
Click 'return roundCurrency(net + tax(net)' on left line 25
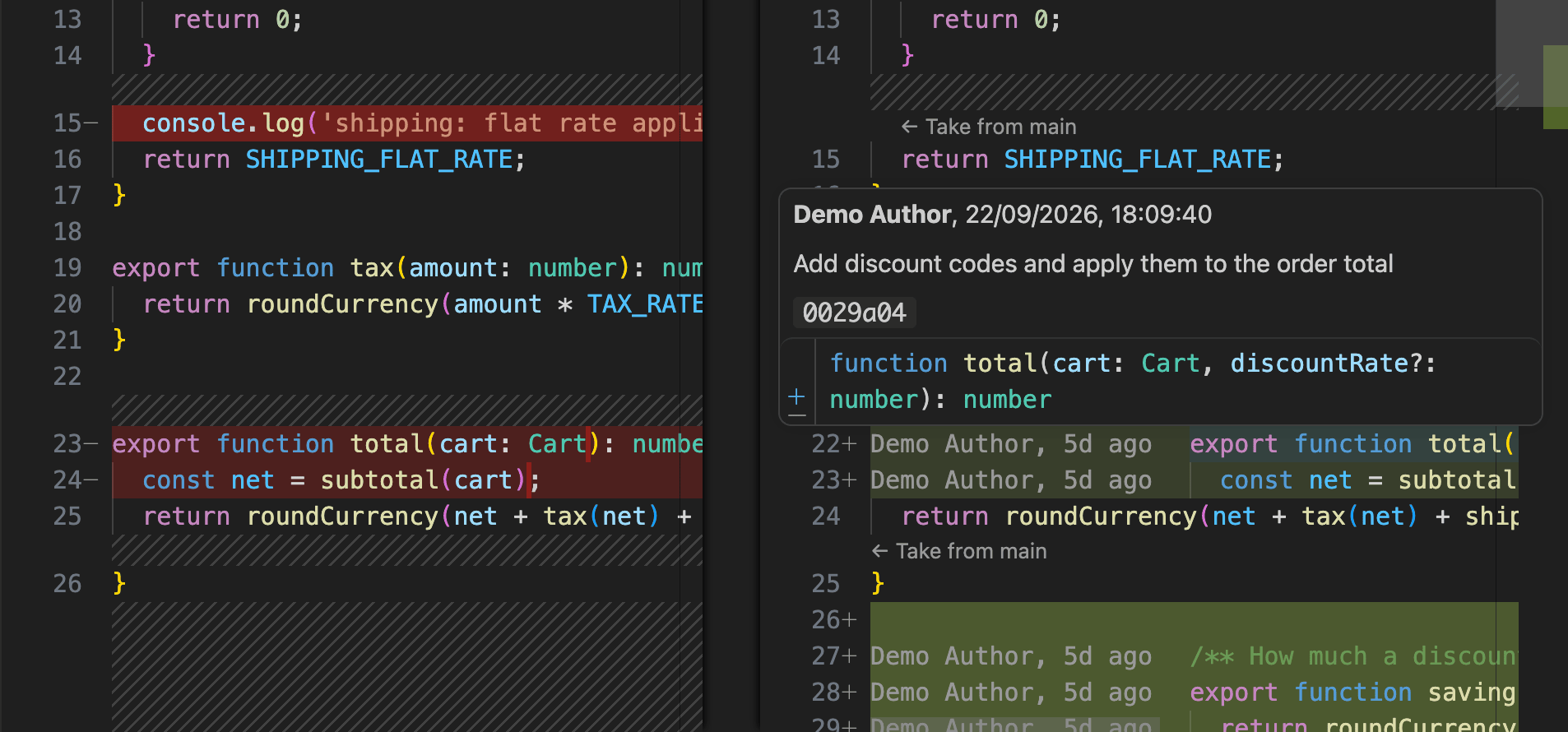click(401, 517)
